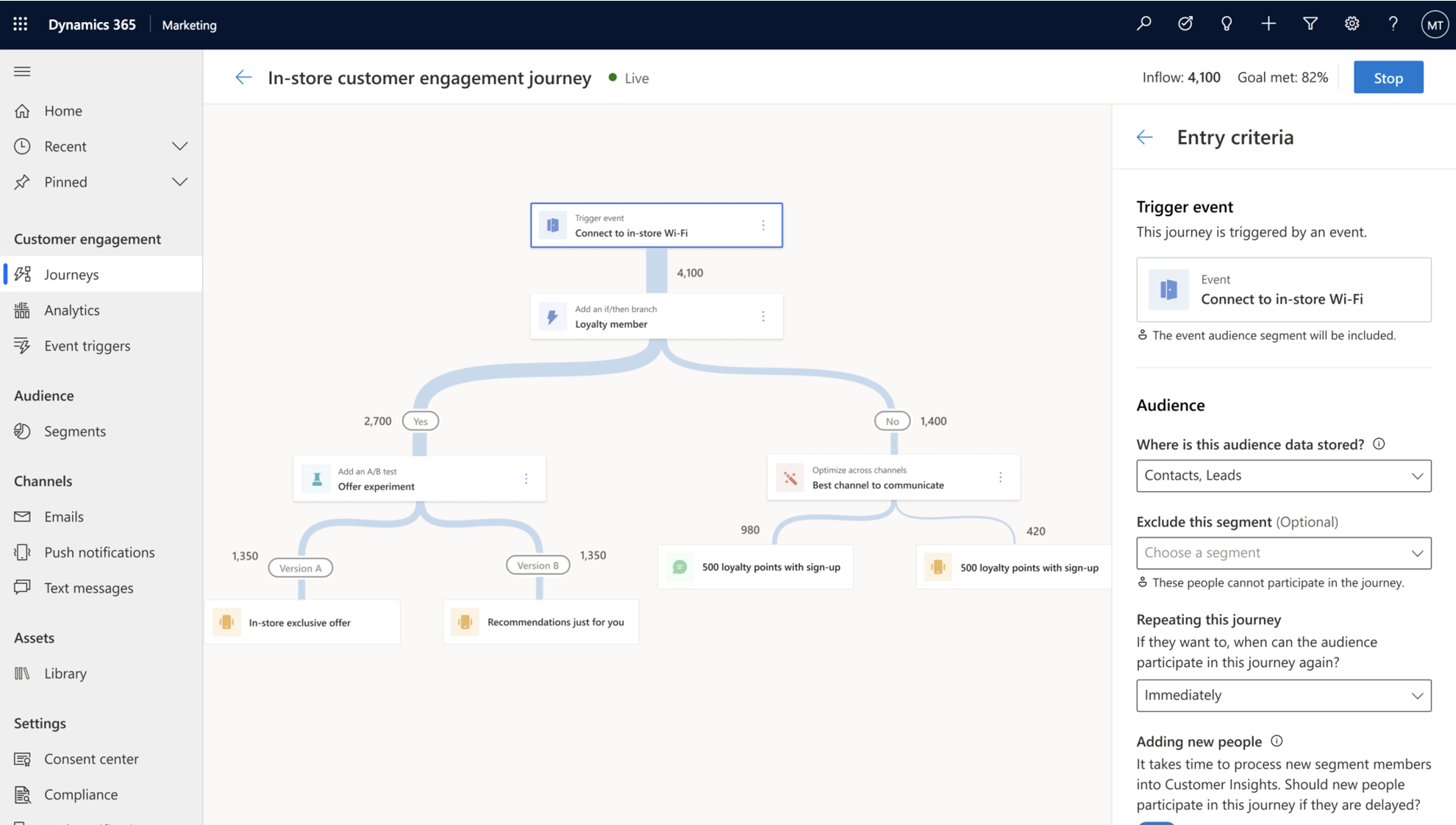The width and height of the screenshot is (1456, 825).
Task: Show info for Adding new people
Action: pos(1277,741)
